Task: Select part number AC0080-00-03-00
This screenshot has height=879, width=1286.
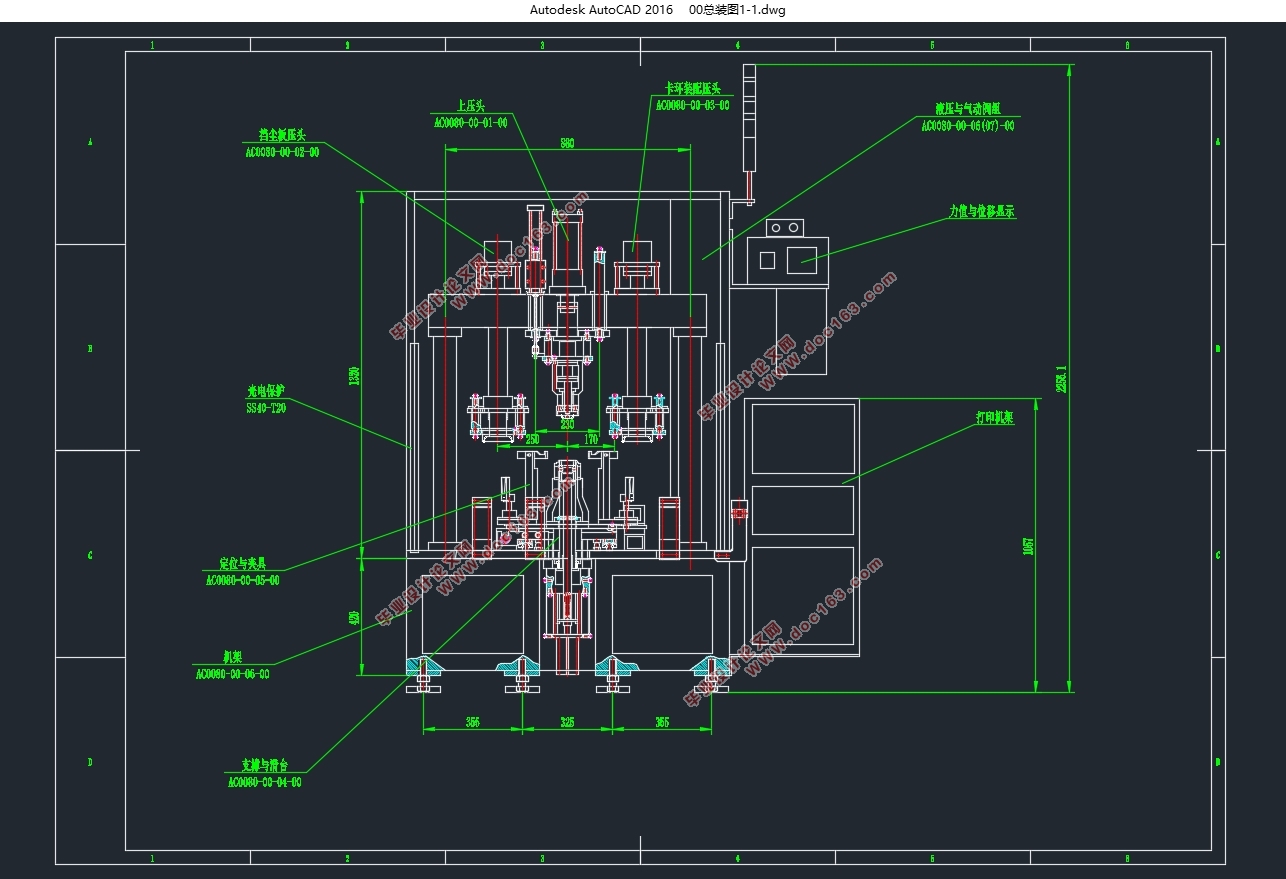Action: tap(693, 104)
